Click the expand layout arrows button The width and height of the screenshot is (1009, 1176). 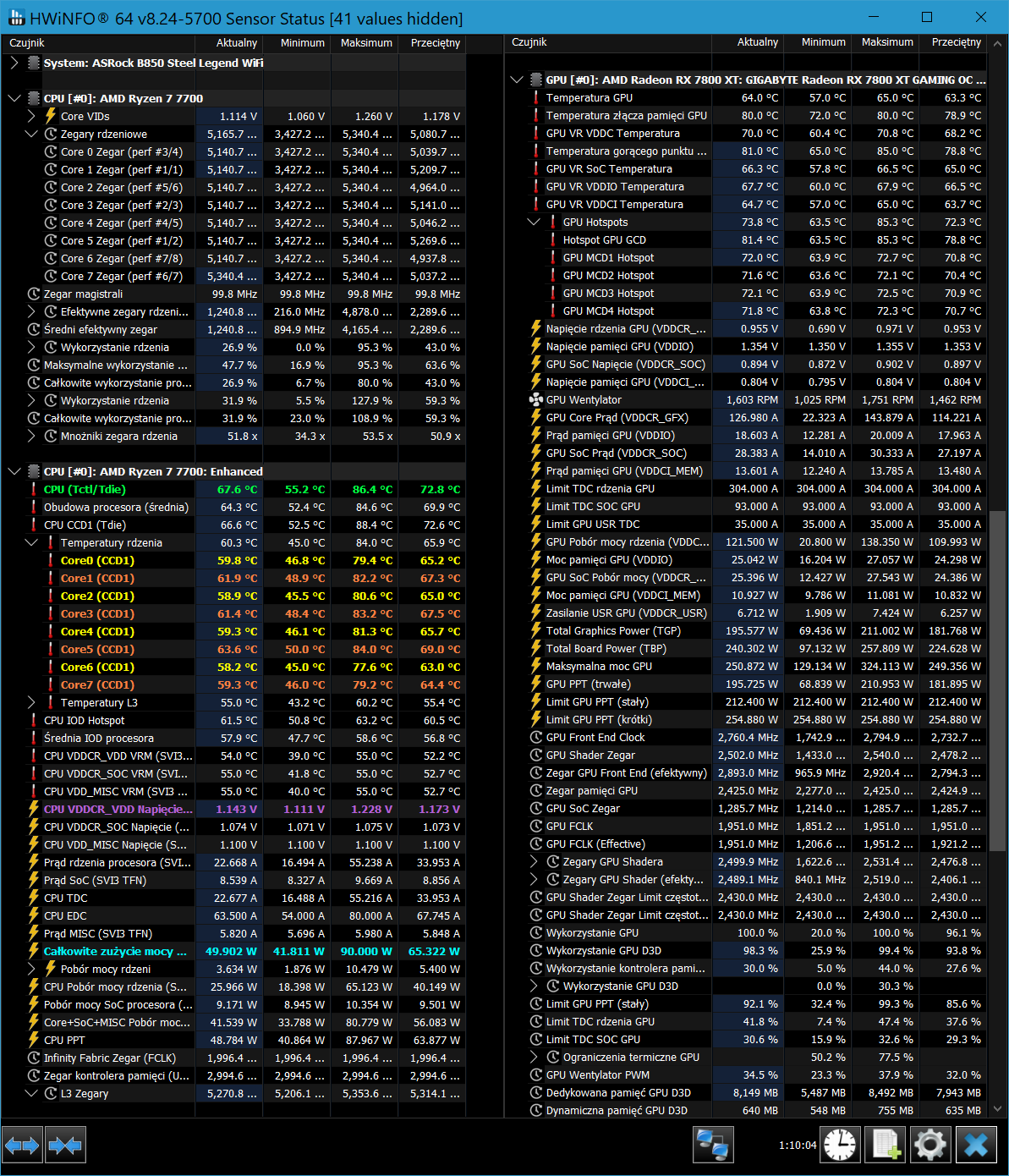point(22,1146)
